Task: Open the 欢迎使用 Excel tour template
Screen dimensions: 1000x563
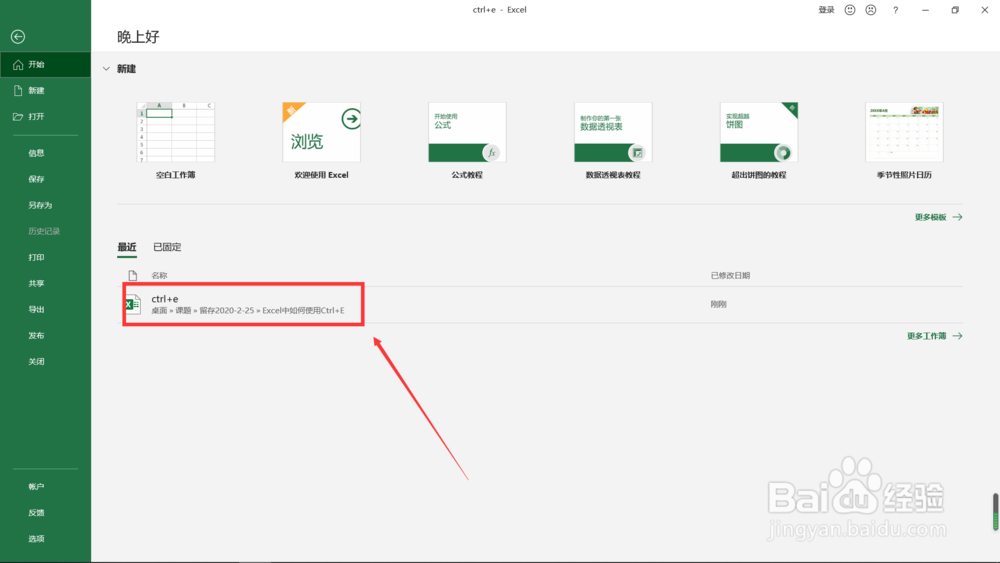Action: pos(321,140)
